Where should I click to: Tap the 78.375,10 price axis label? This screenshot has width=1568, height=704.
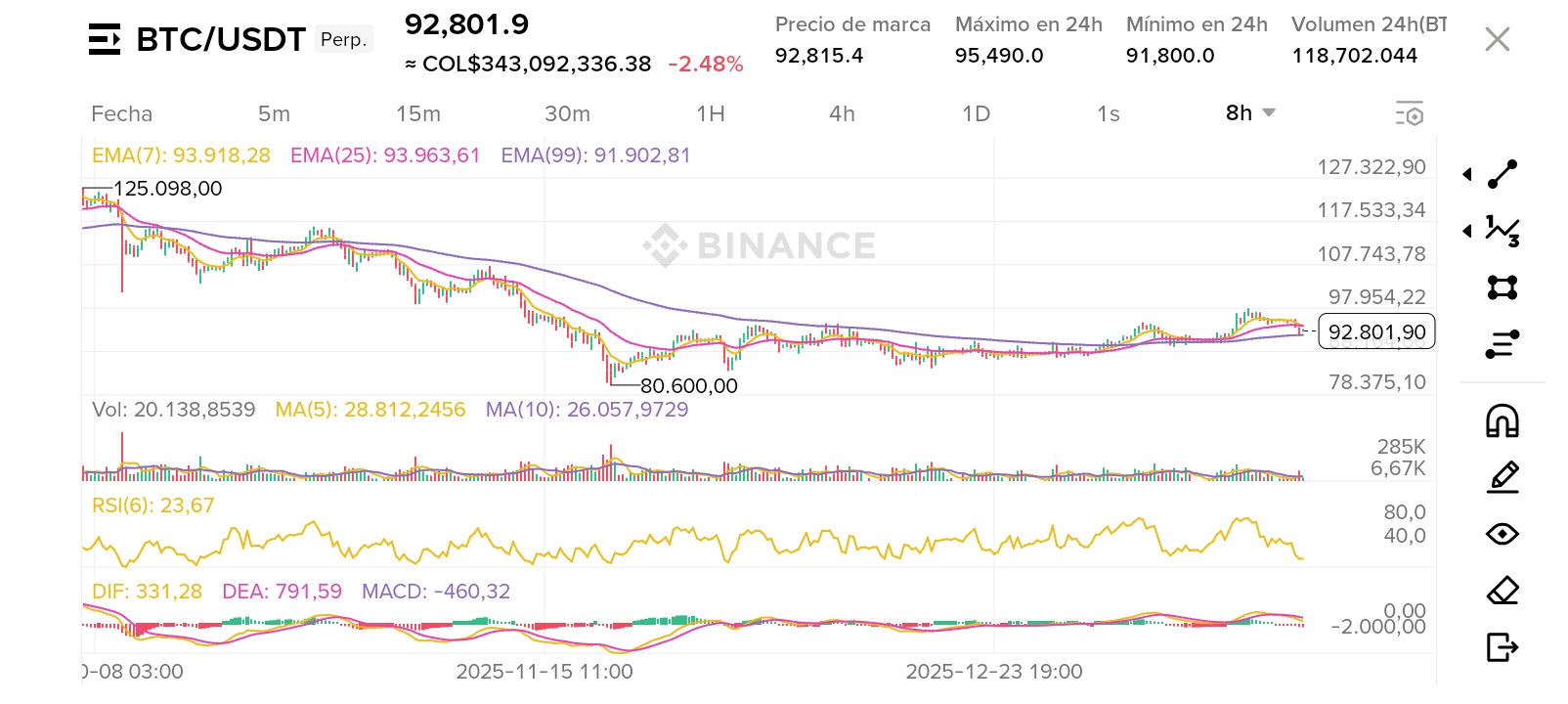pos(1376,382)
